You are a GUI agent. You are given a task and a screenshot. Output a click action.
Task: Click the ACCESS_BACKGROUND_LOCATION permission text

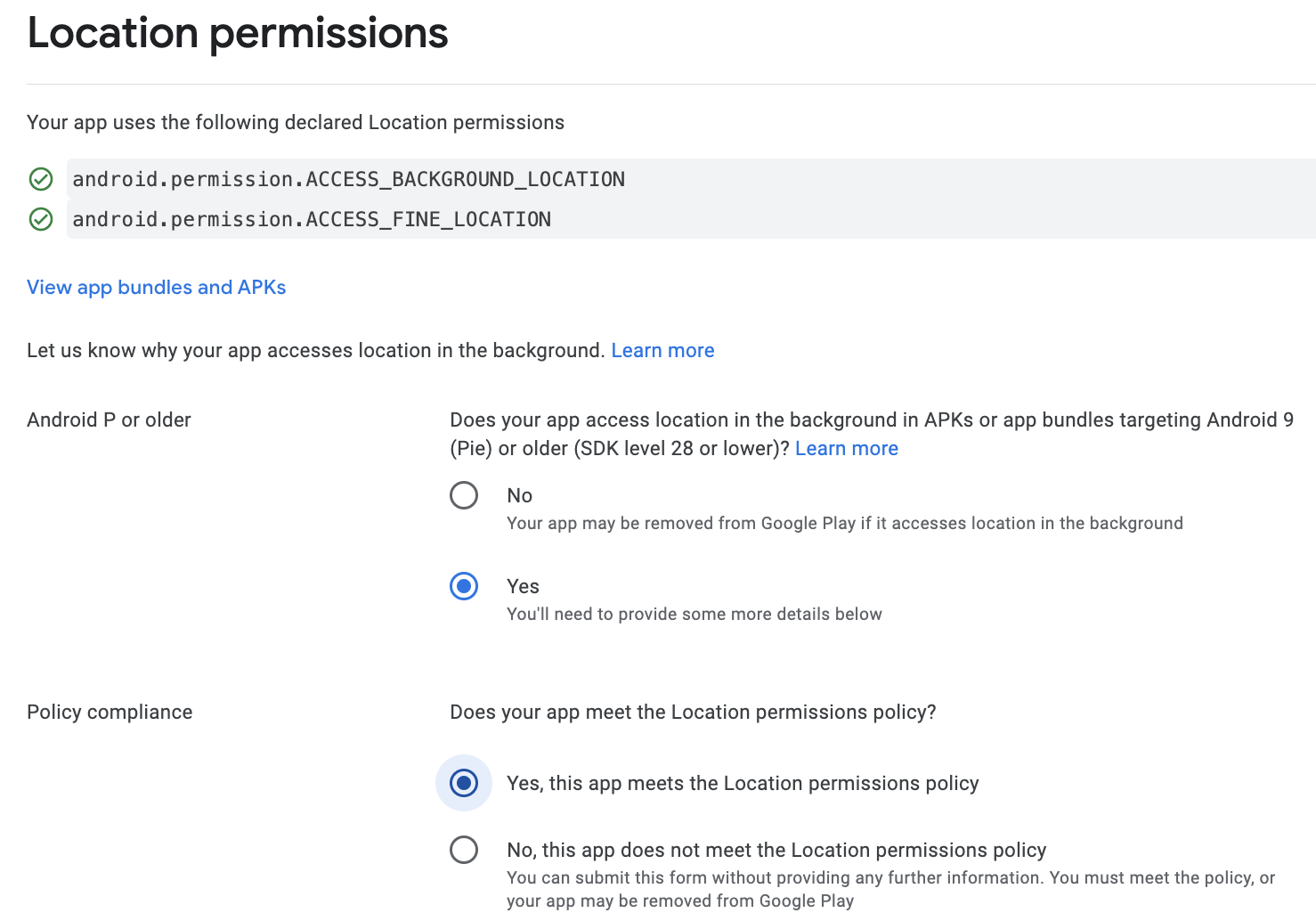348,179
